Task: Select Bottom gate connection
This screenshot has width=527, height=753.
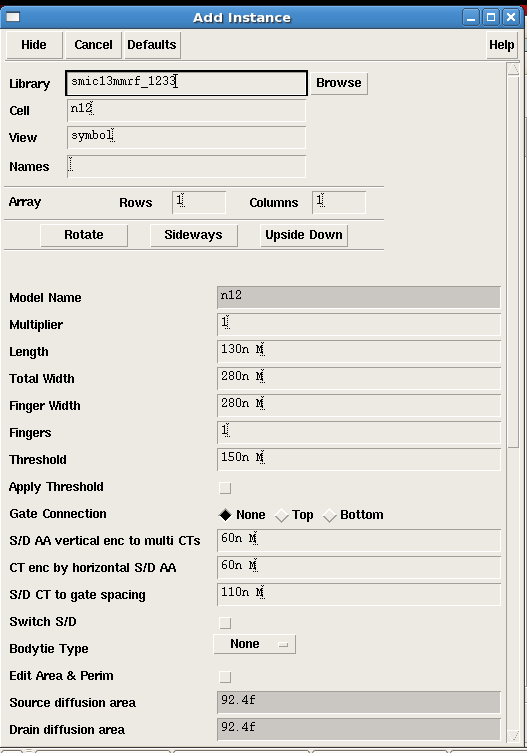Action: point(353,515)
